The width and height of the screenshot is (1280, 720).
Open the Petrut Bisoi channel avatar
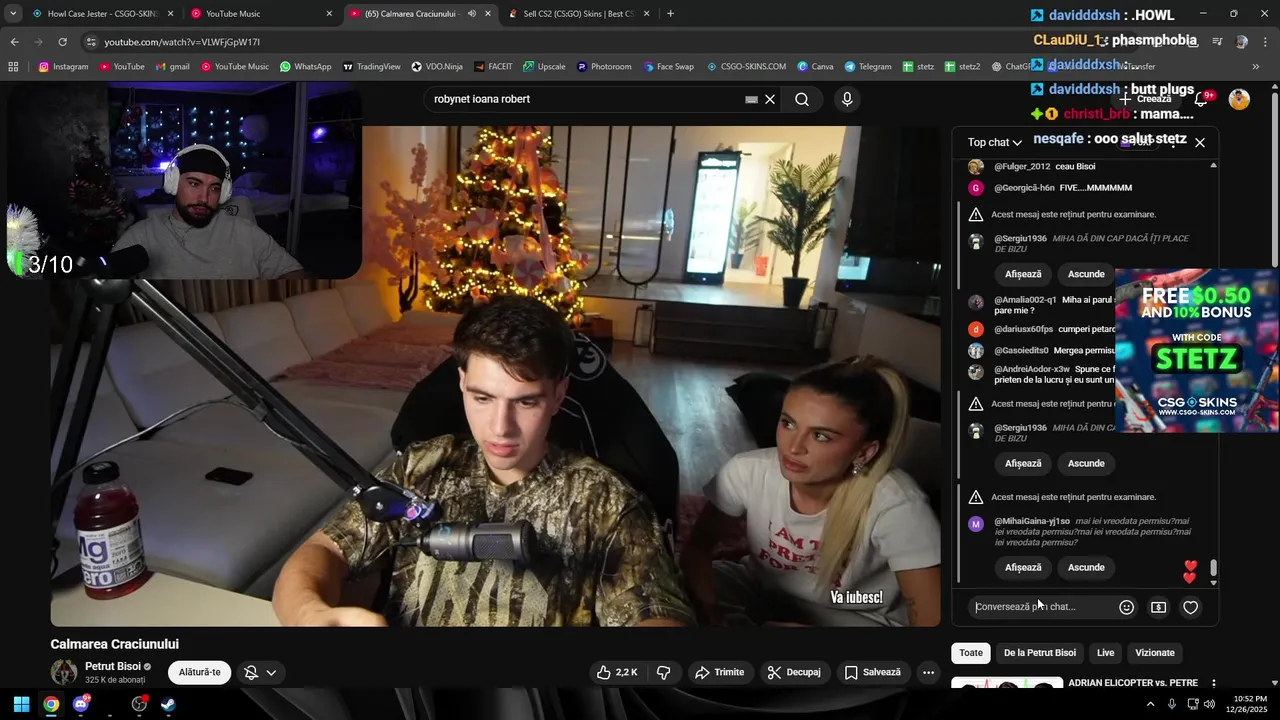(64, 672)
